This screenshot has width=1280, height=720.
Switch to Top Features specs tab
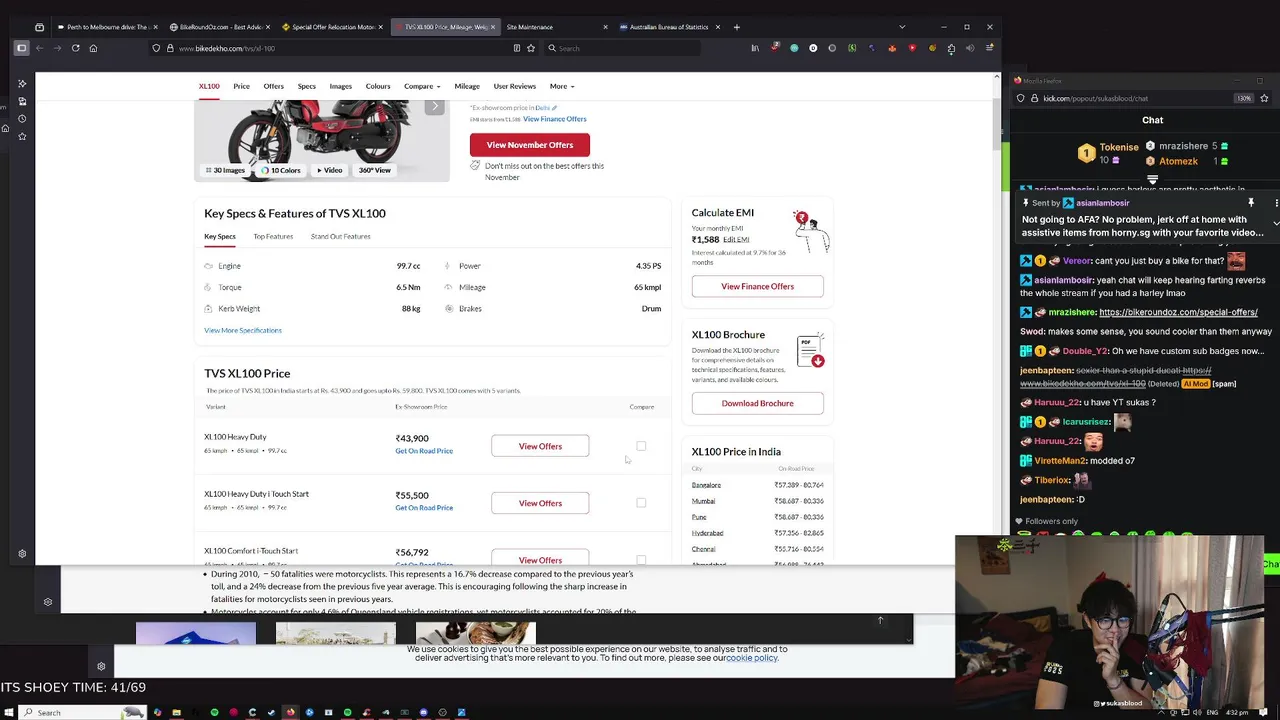coord(273,236)
